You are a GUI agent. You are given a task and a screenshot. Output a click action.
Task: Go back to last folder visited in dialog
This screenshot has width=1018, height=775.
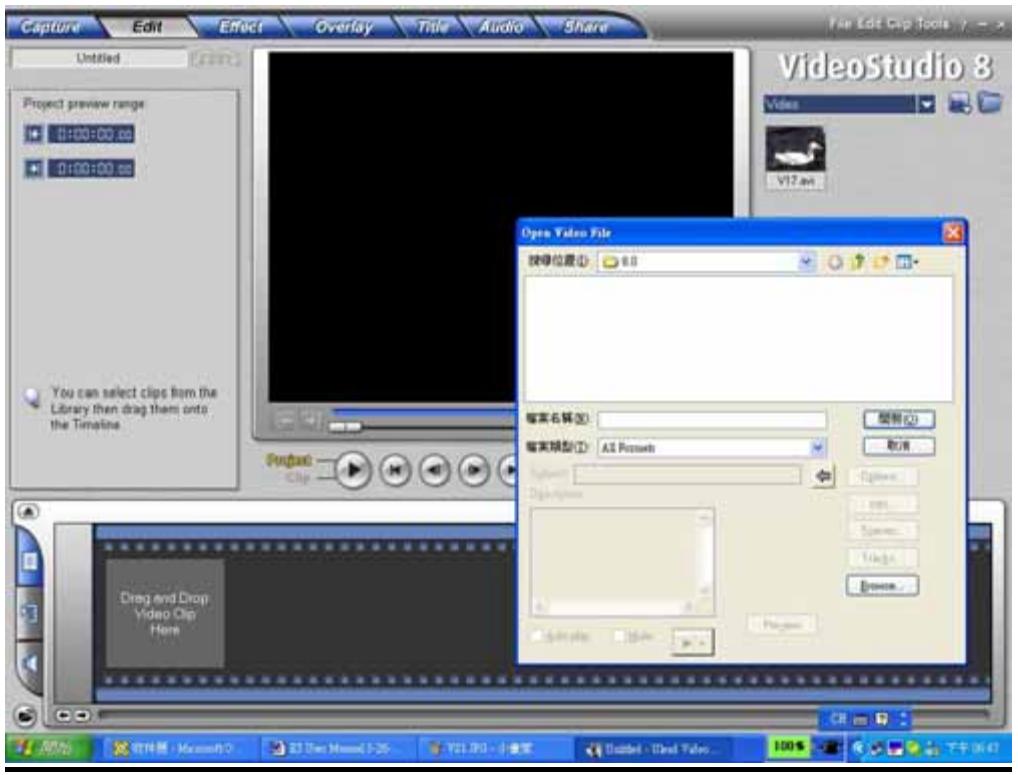tap(834, 262)
